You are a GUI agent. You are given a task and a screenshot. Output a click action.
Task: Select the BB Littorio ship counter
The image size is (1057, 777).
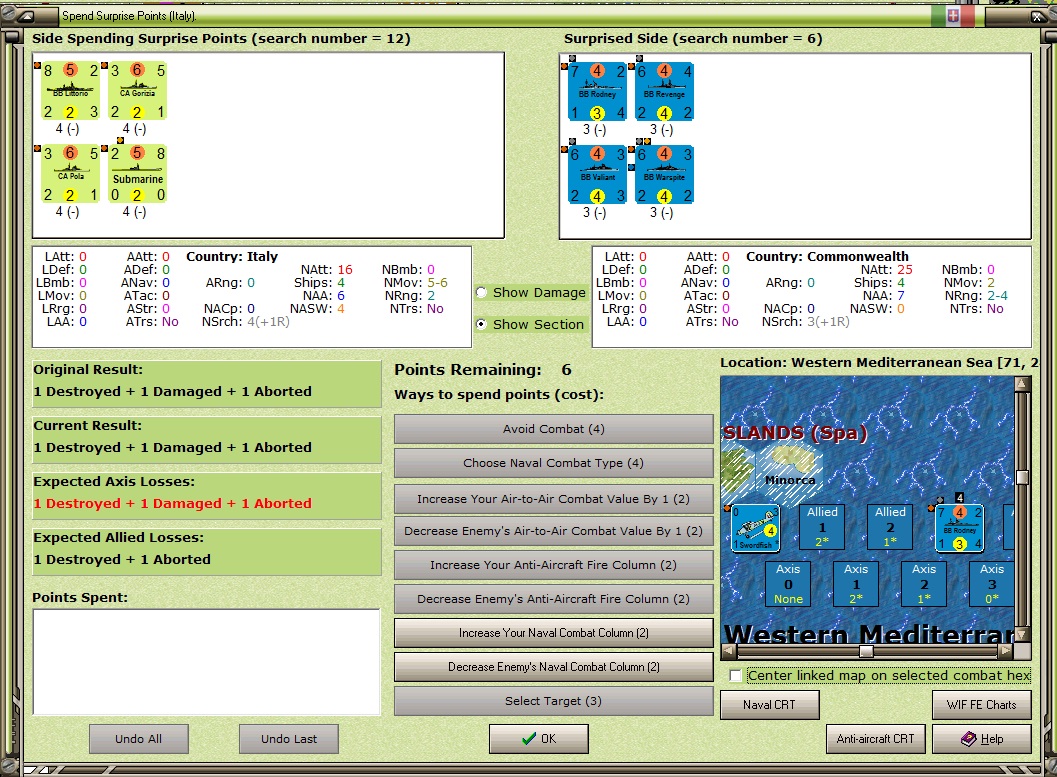point(70,91)
